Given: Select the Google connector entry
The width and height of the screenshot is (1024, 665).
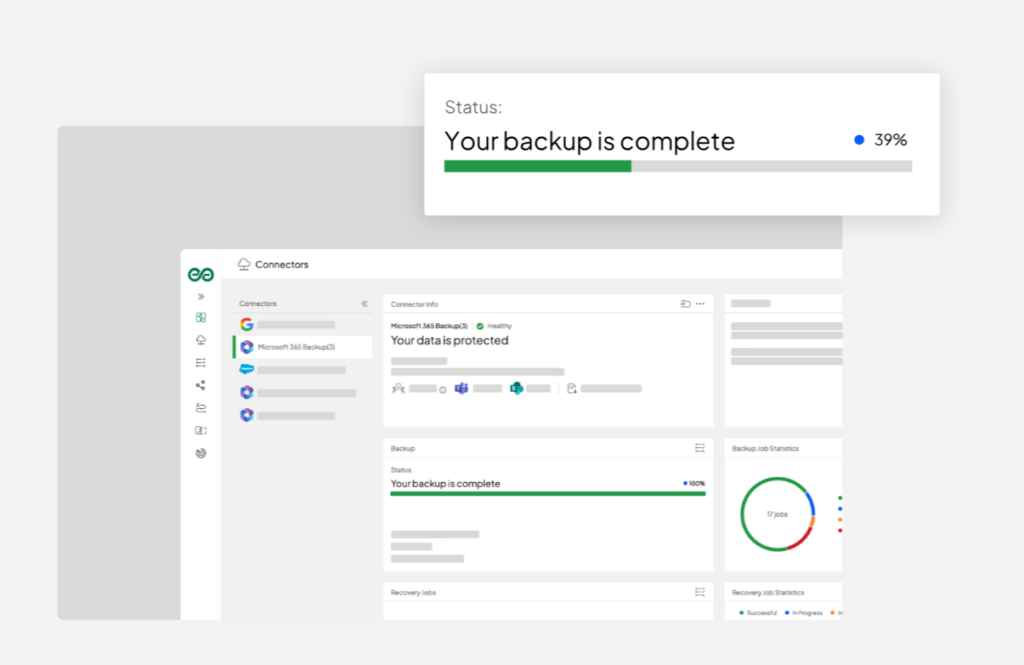Looking at the screenshot, I should [302, 324].
